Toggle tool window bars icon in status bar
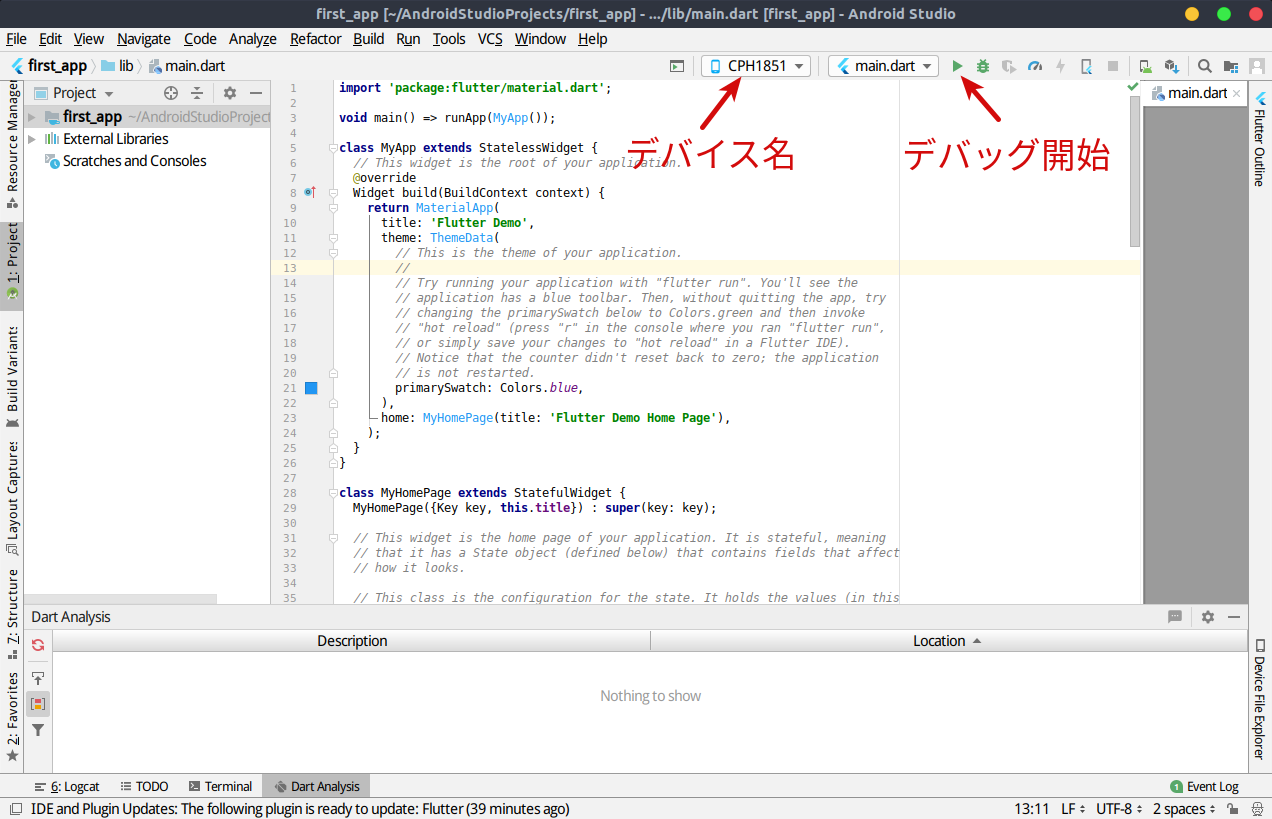The width and height of the screenshot is (1272, 819). pyautogui.click(x=15, y=808)
